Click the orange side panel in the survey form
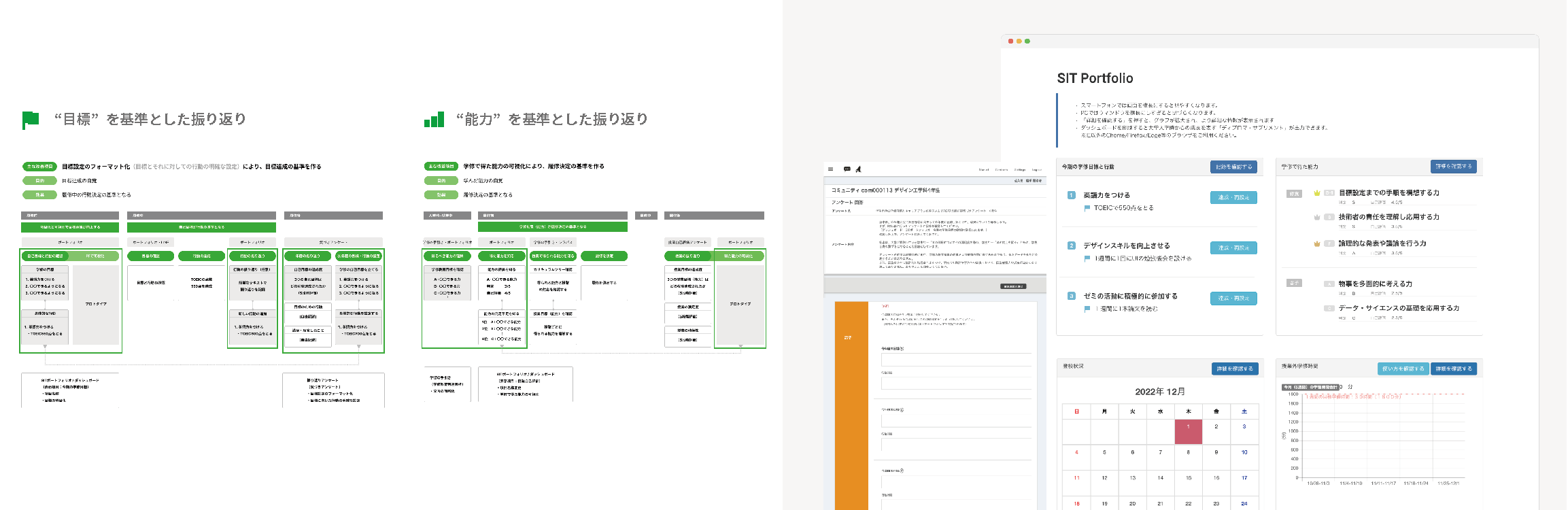The image size is (1568, 510). 851,405
